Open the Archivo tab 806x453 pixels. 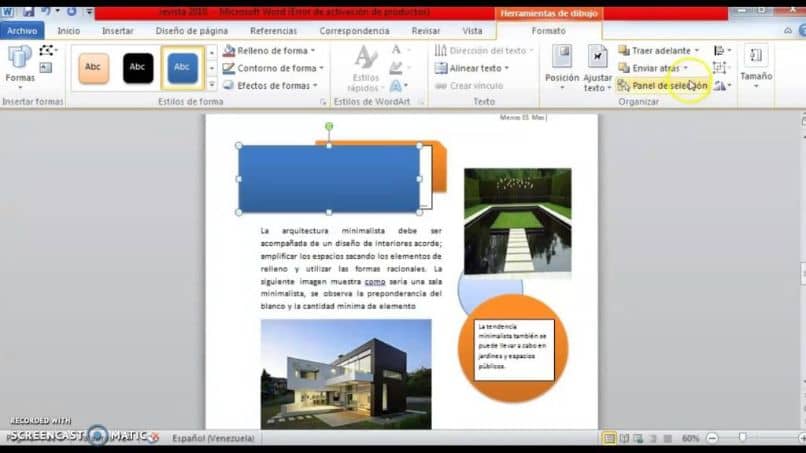(x=22, y=31)
